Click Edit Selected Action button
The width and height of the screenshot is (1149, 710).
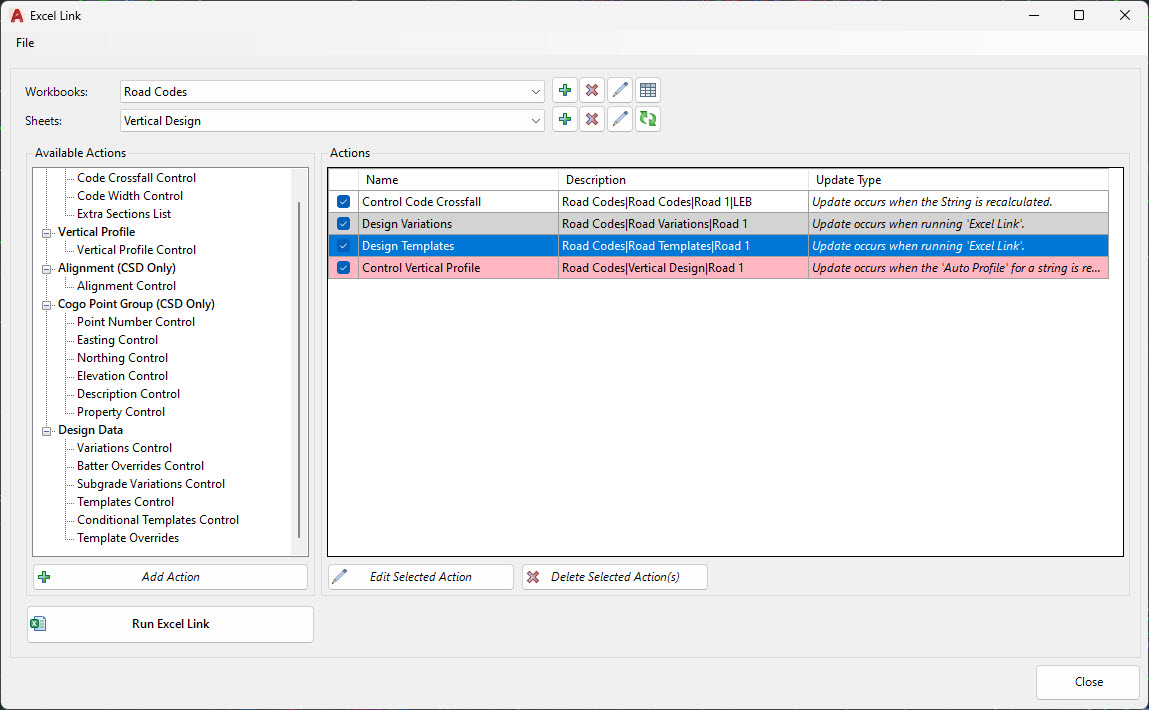[x=421, y=577]
